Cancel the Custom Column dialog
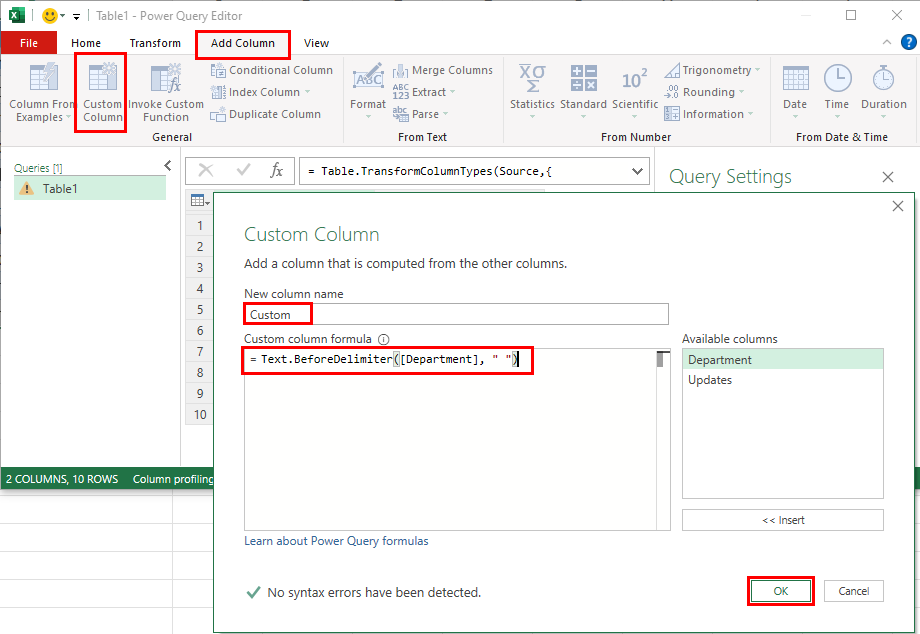 [x=854, y=591]
